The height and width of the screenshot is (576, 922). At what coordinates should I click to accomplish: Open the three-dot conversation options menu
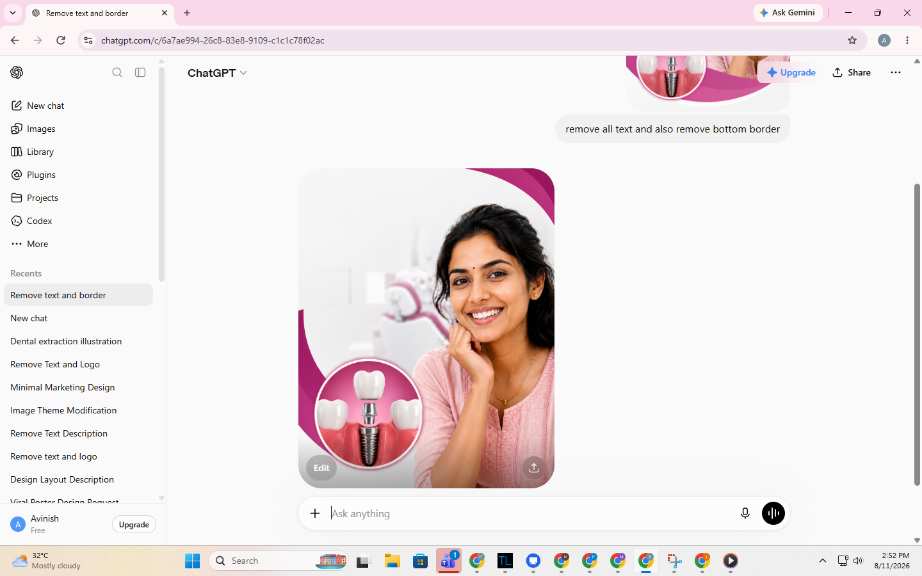pyautogui.click(x=896, y=72)
